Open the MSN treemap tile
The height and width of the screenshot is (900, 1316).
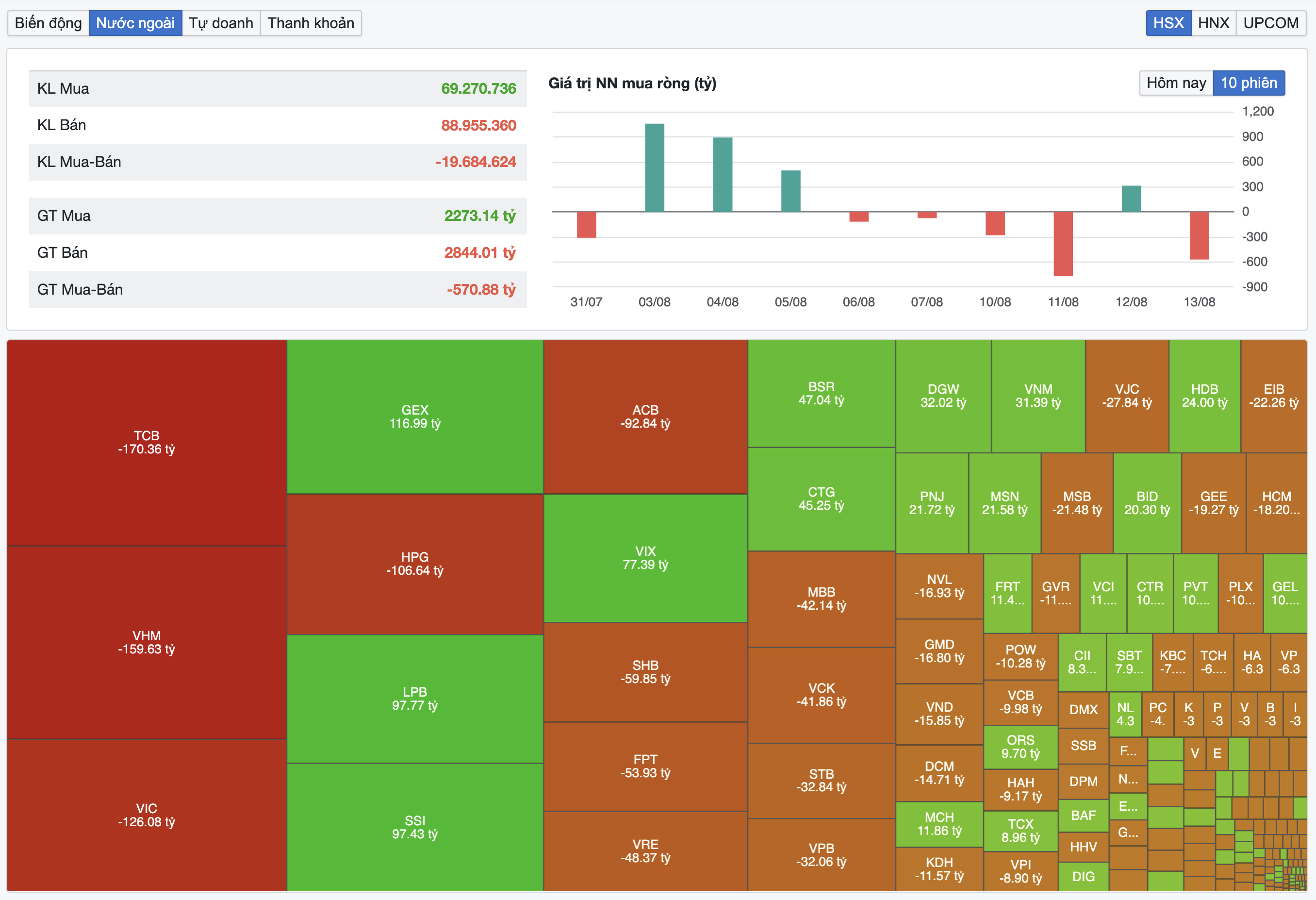[x=1004, y=503]
